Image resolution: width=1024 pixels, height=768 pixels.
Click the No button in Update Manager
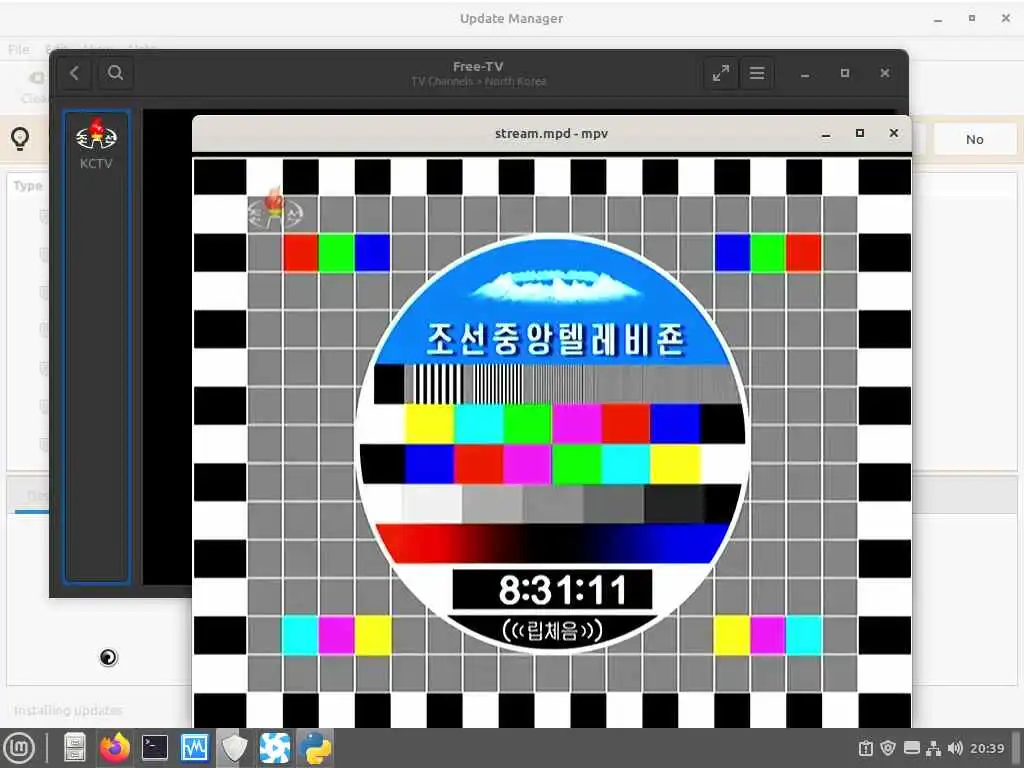point(974,139)
